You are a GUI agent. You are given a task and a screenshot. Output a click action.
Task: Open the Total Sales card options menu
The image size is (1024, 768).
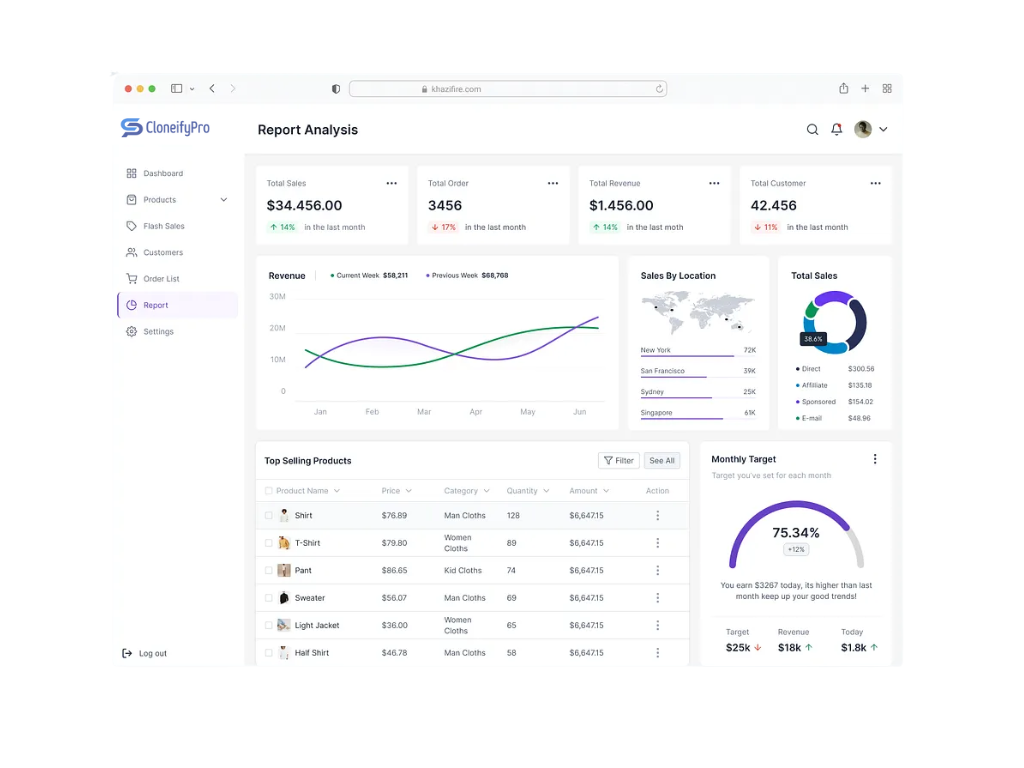pos(392,183)
